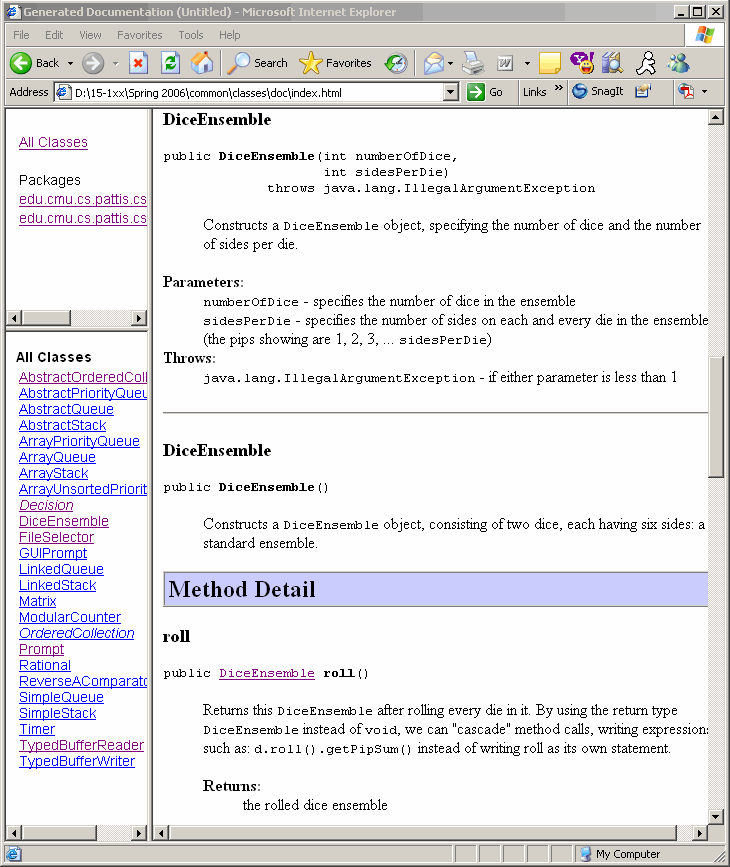The height and width of the screenshot is (867, 730).
Task: Open the Tools menu
Action: (x=190, y=35)
